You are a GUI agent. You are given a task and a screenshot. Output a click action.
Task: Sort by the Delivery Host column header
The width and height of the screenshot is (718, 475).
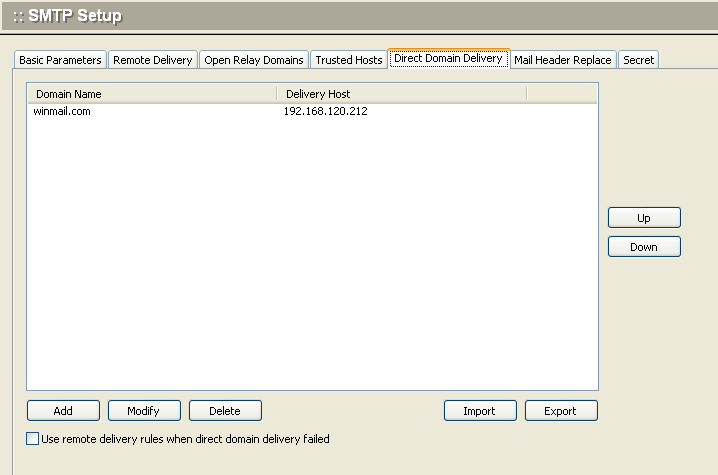pyautogui.click(x=400, y=94)
